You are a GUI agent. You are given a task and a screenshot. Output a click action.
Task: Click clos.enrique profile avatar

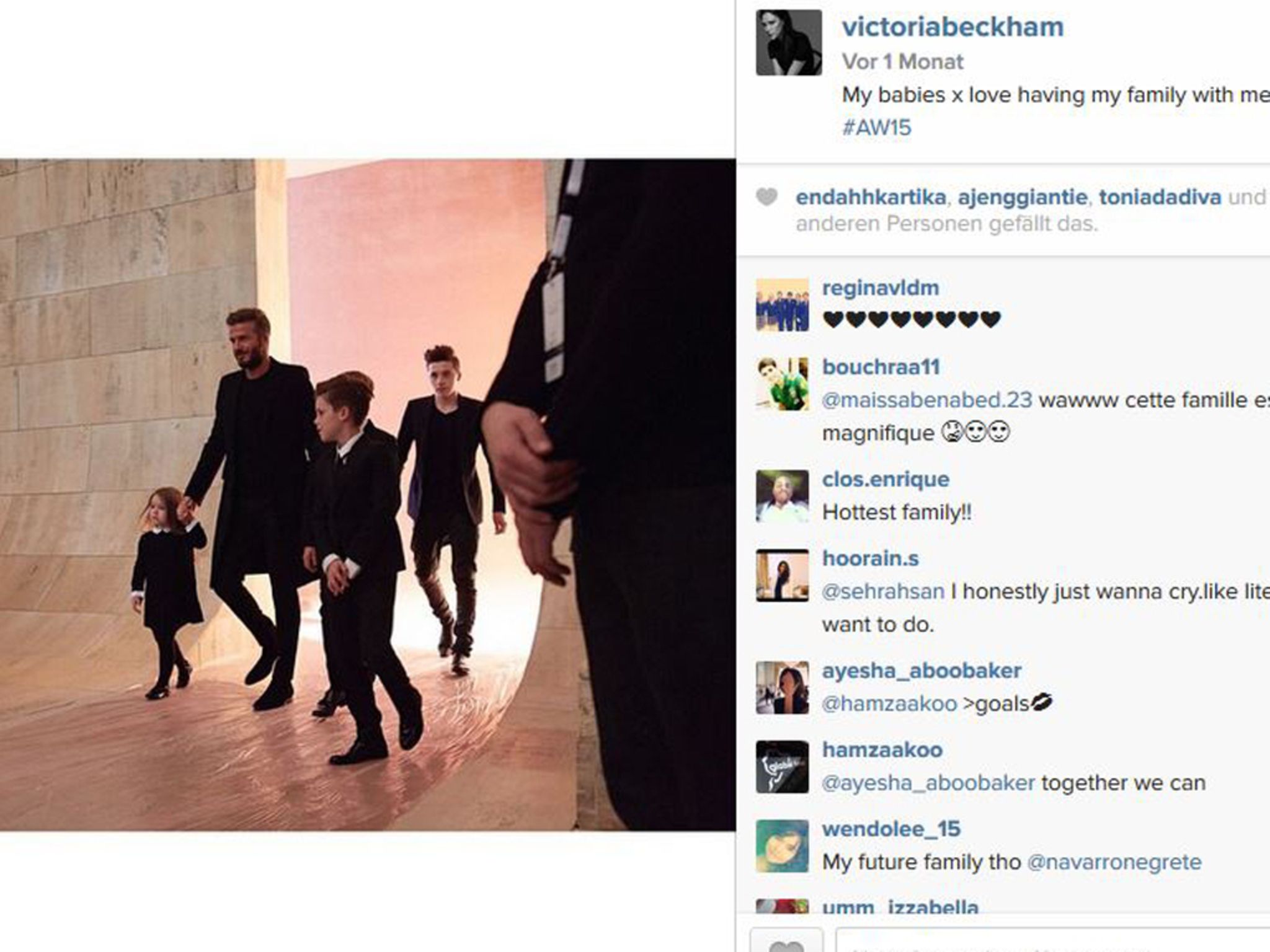pos(783,496)
